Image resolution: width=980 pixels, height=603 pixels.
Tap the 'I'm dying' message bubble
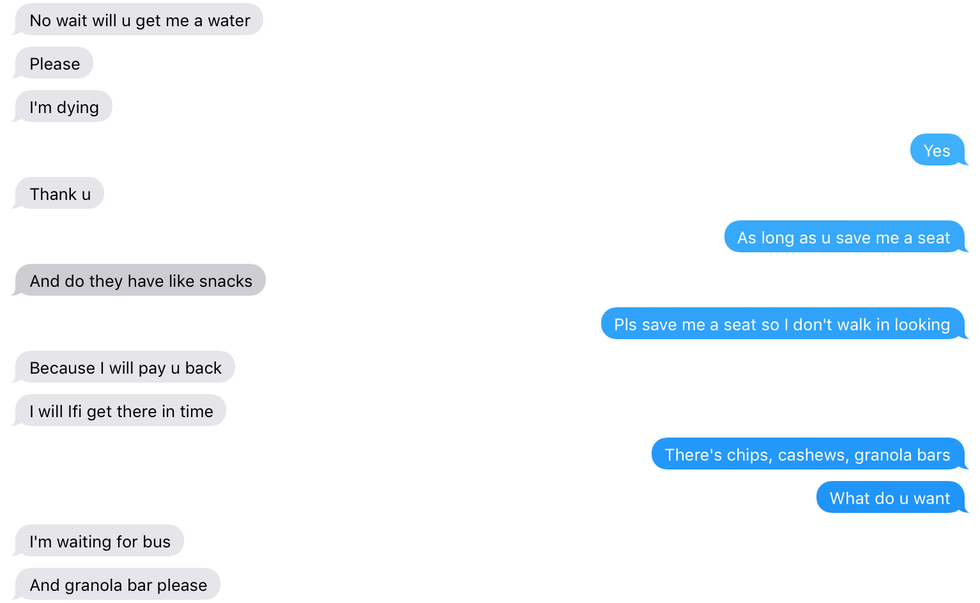click(x=63, y=106)
